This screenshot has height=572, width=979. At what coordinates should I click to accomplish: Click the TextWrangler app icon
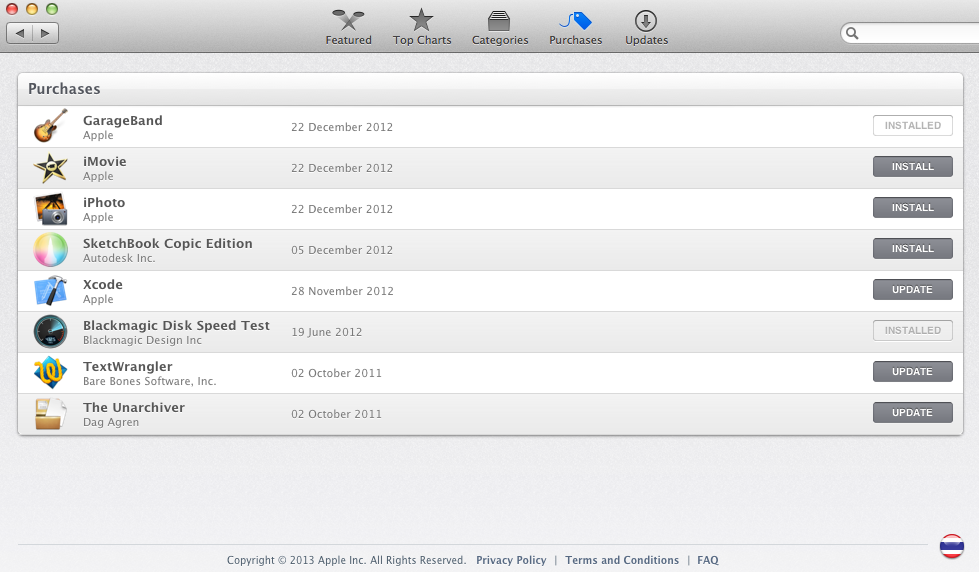pos(50,373)
